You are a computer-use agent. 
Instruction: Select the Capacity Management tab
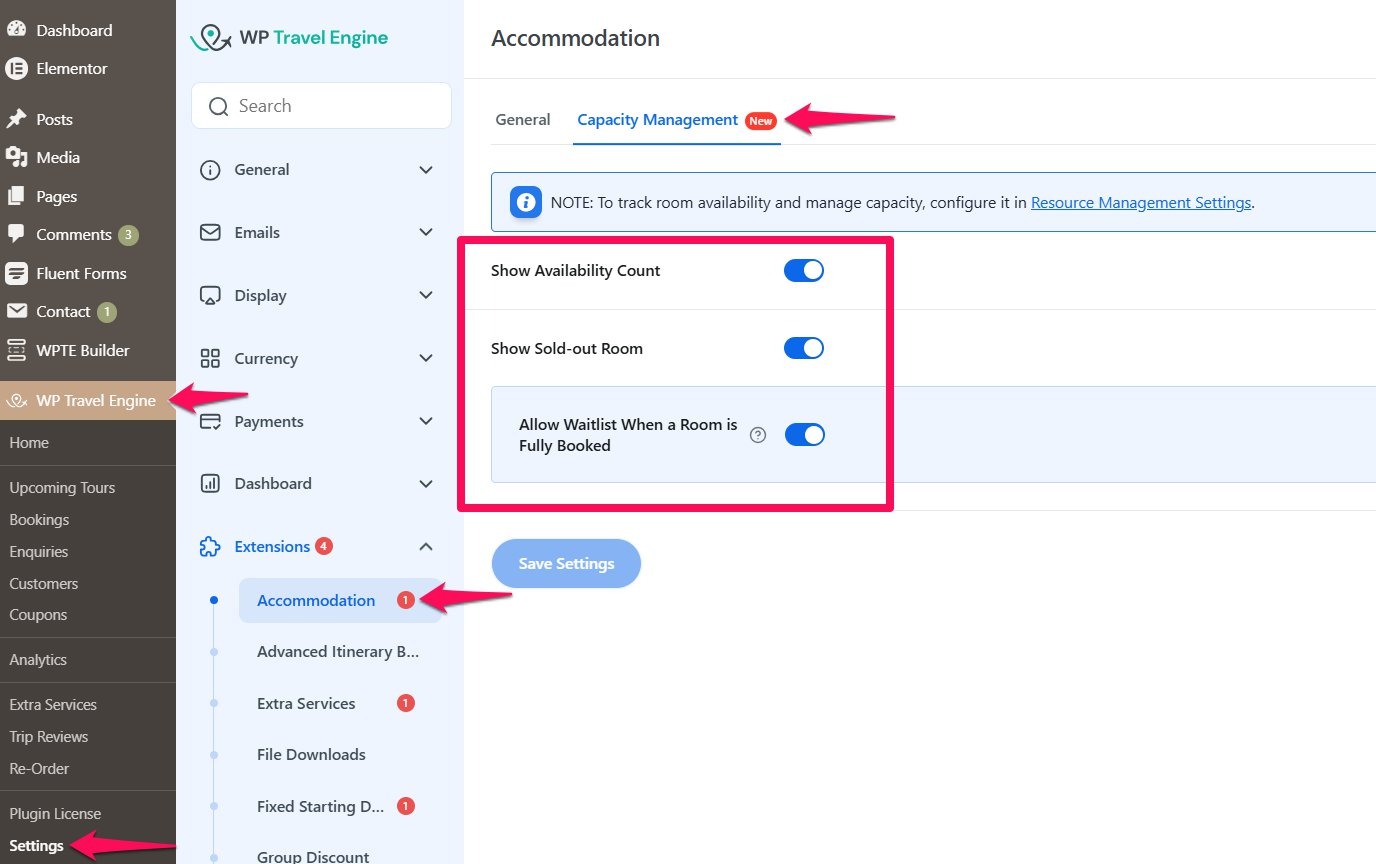[x=677, y=120]
